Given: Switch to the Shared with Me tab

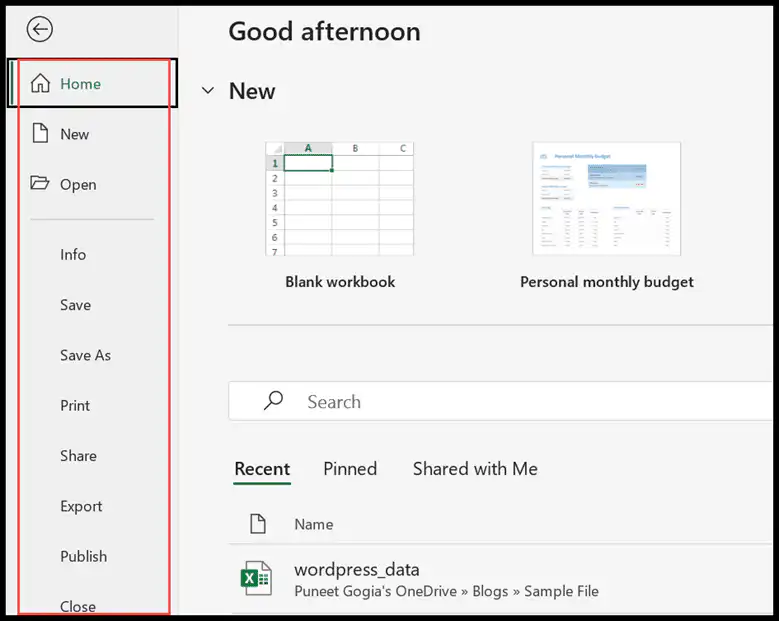Looking at the screenshot, I should click(x=475, y=469).
